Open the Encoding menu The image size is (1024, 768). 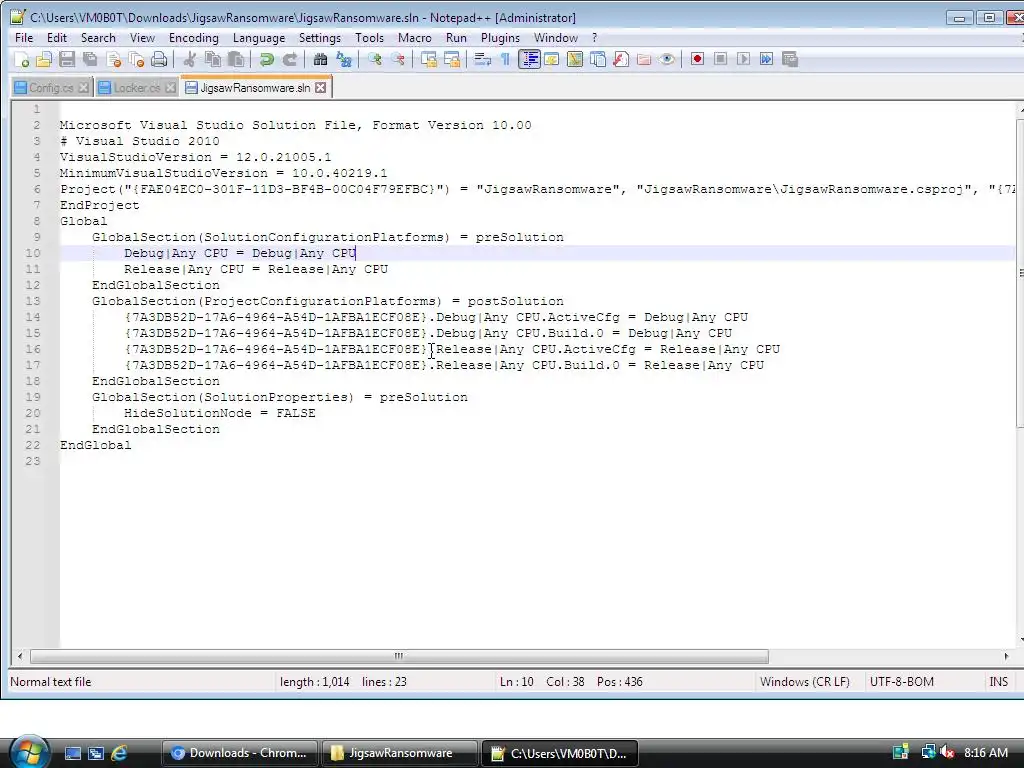[193, 38]
